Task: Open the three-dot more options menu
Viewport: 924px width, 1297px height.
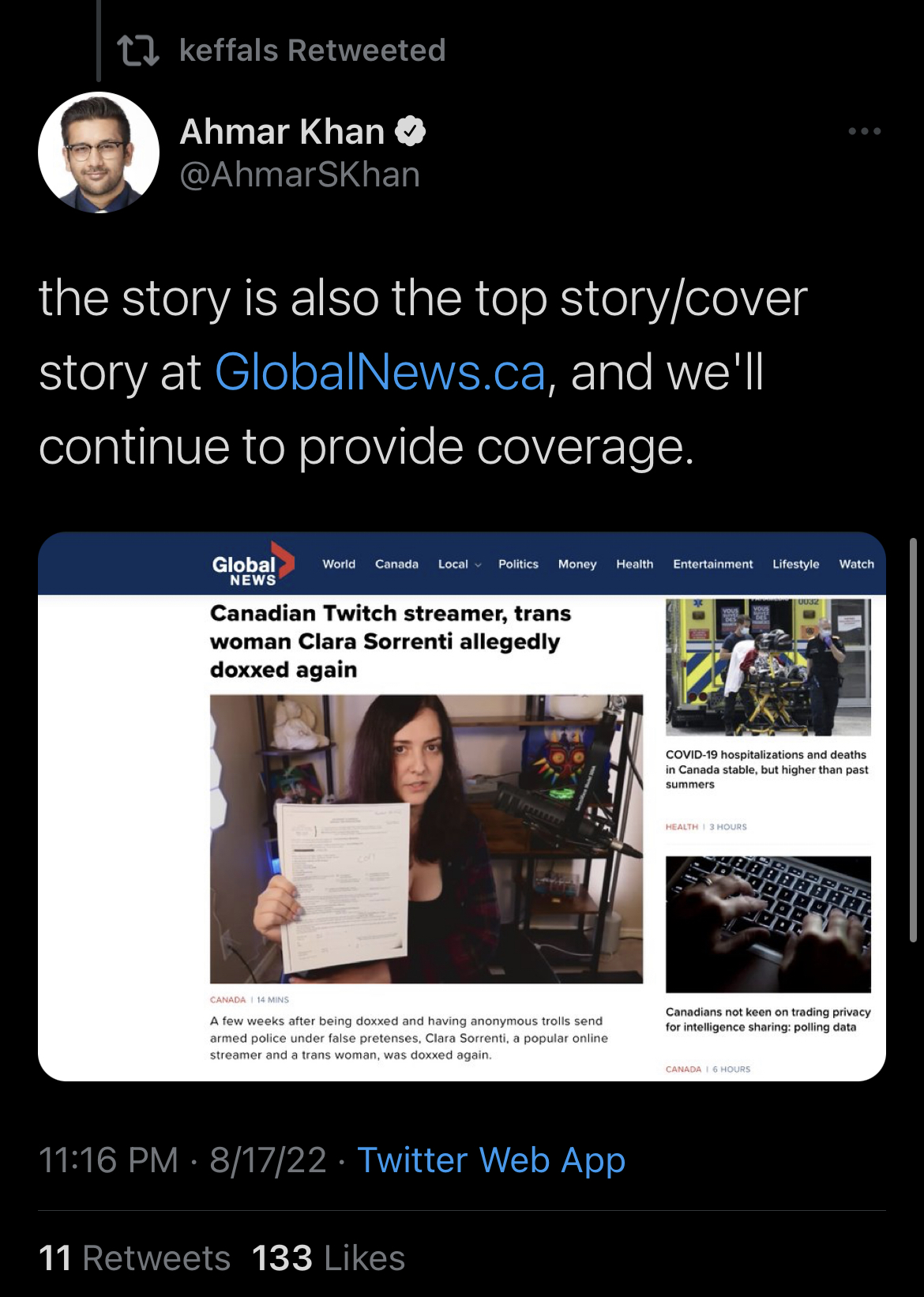Action: coord(864,131)
